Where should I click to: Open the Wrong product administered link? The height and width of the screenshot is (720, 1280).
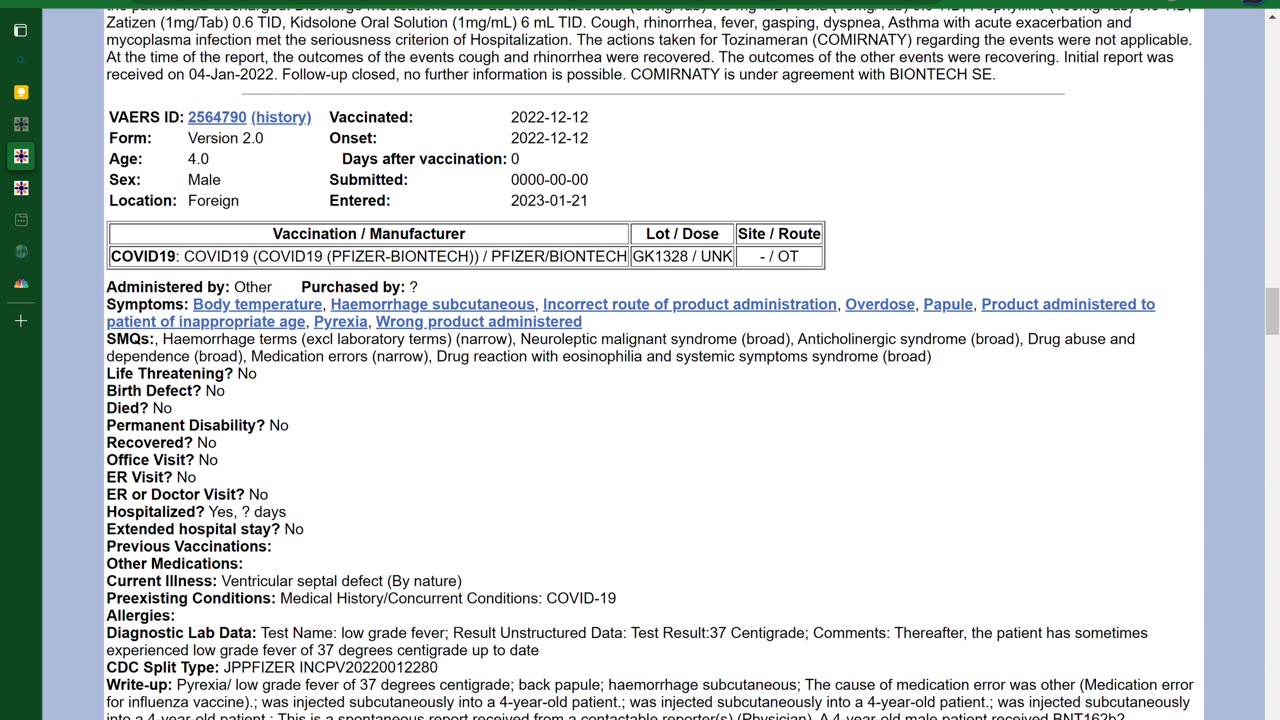tap(479, 321)
